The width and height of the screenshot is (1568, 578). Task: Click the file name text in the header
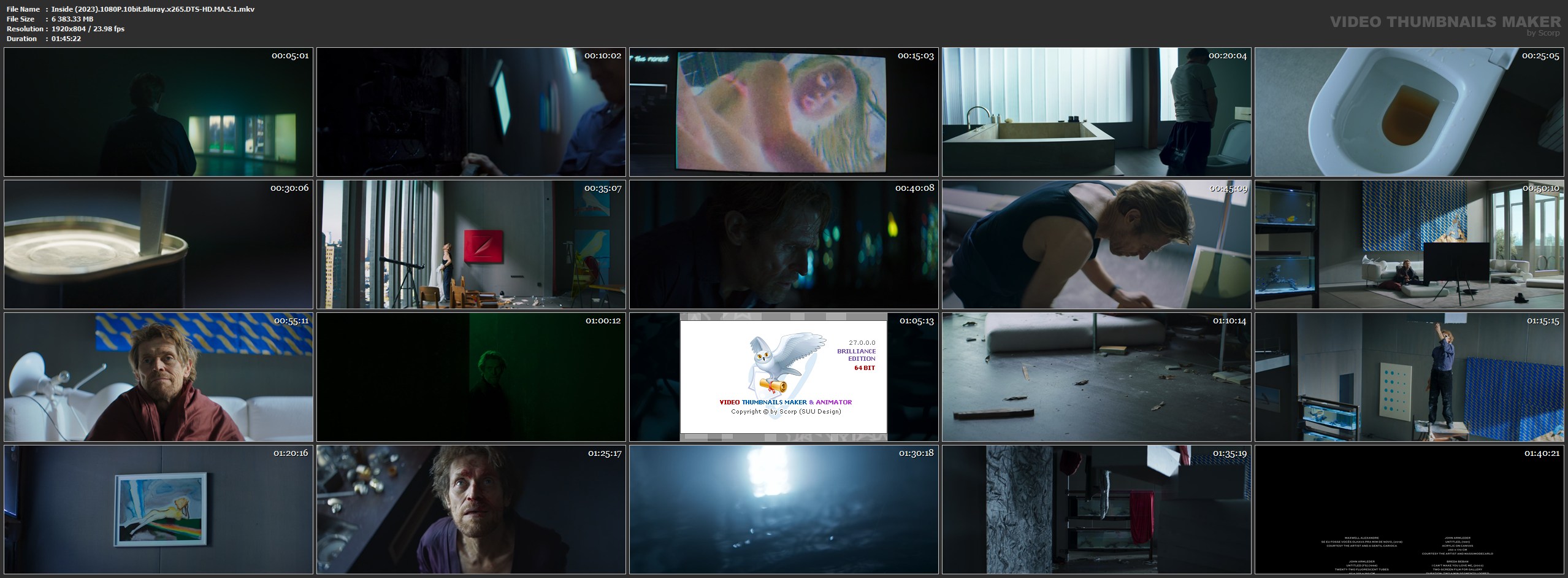(153, 9)
